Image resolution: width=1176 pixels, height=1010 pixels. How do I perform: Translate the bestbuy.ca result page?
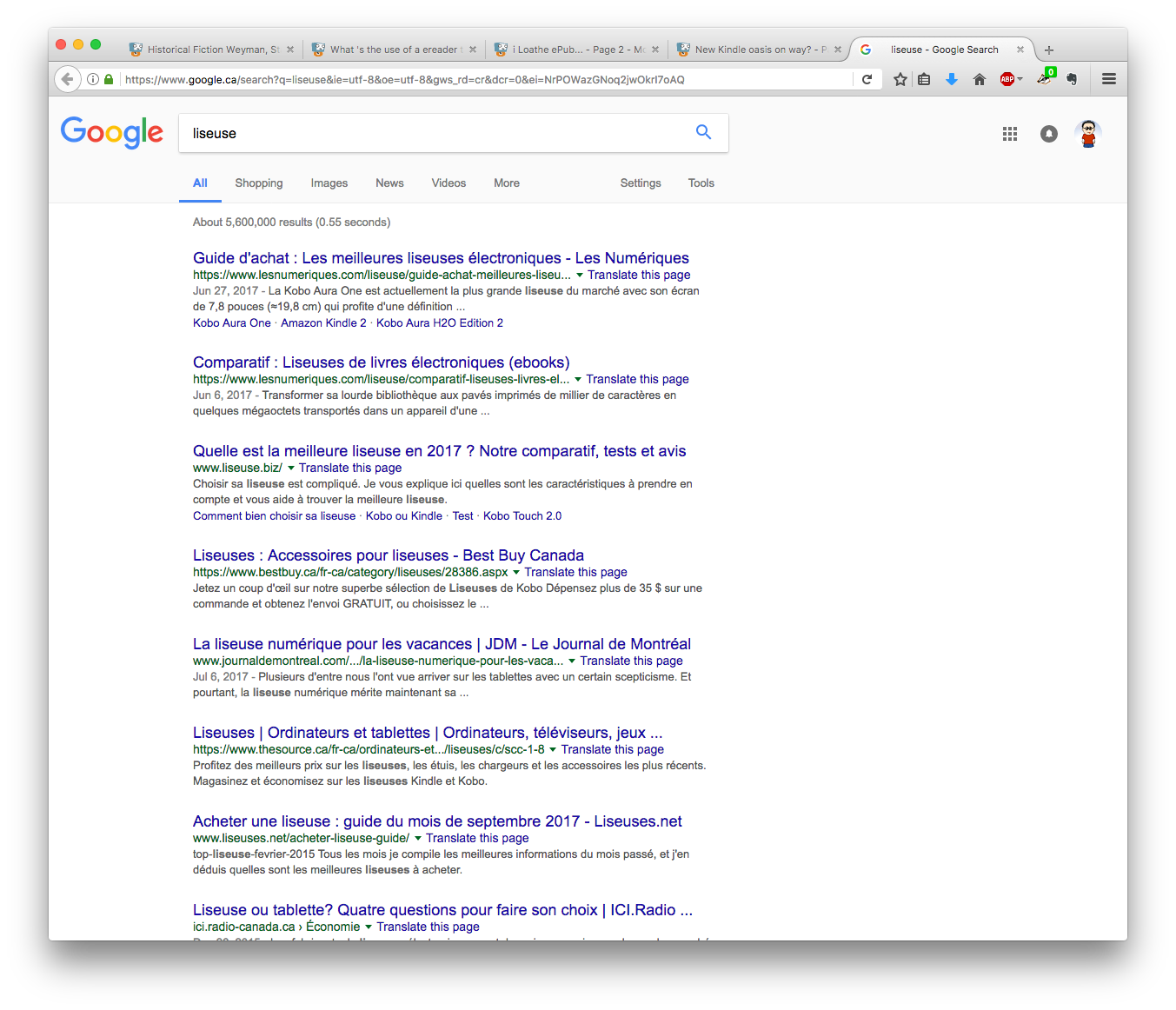[575, 573]
